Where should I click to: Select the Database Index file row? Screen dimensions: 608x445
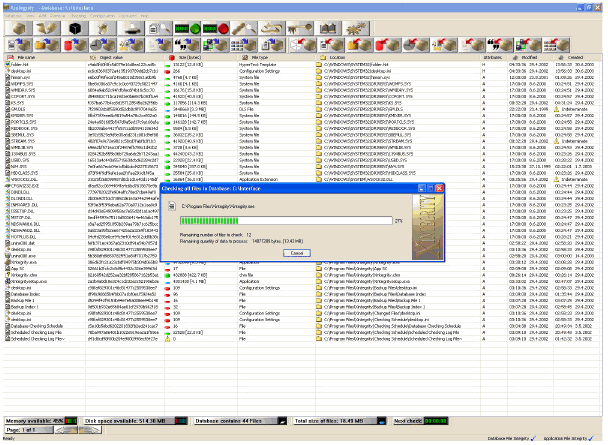[x=302, y=294]
